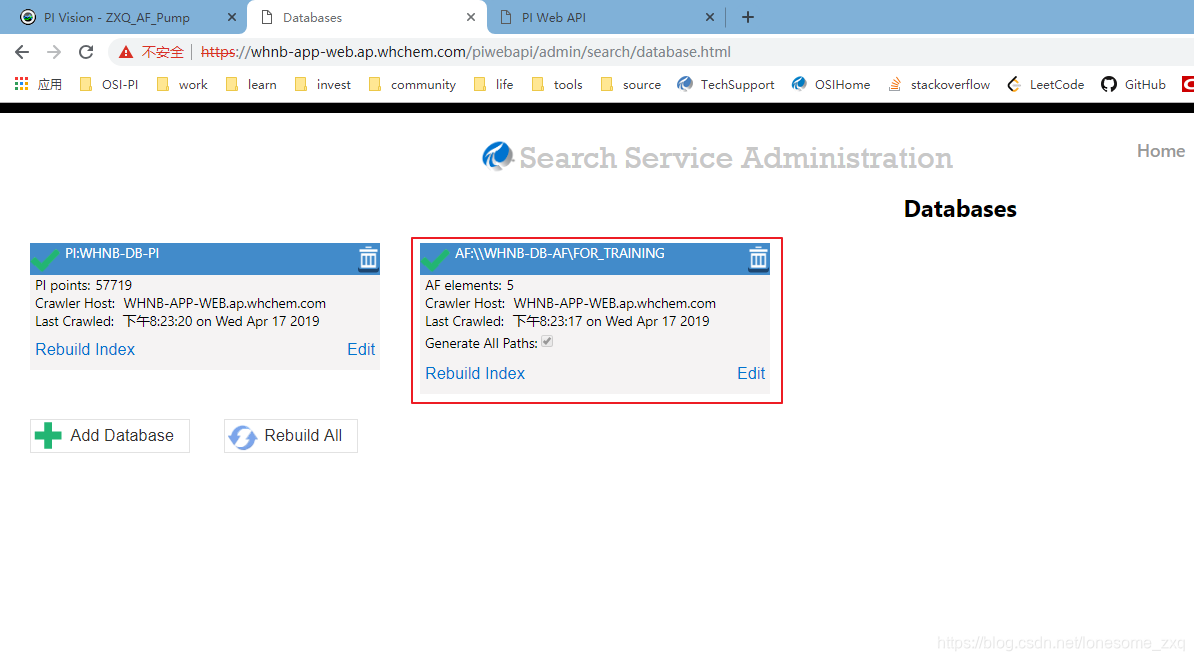Click the PI:WHNB-DB-PI card header
Viewport: 1194px width, 661px height.
pos(205,259)
